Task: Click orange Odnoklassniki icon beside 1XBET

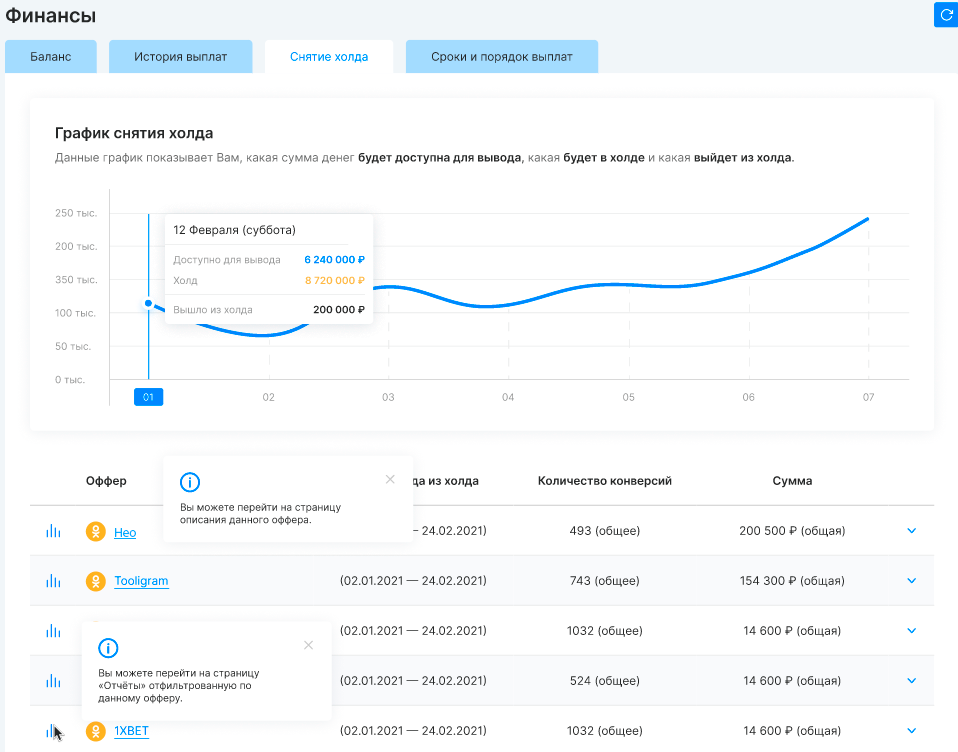Action: click(x=95, y=731)
